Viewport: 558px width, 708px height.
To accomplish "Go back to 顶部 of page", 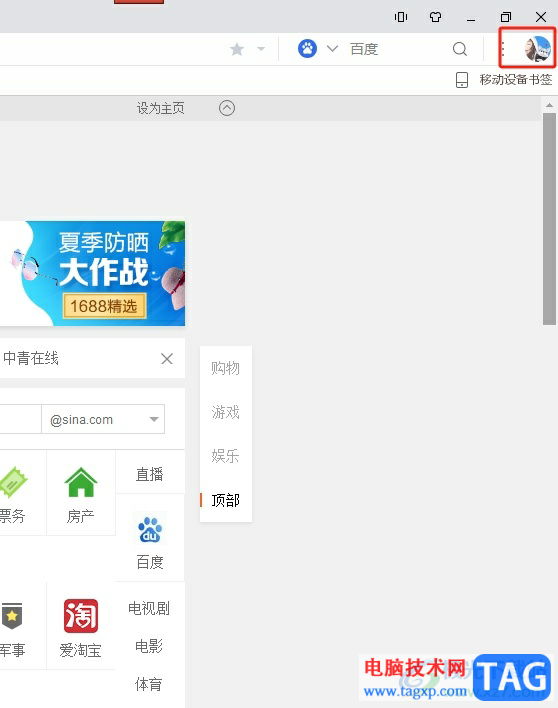I will [x=225, y=500].
